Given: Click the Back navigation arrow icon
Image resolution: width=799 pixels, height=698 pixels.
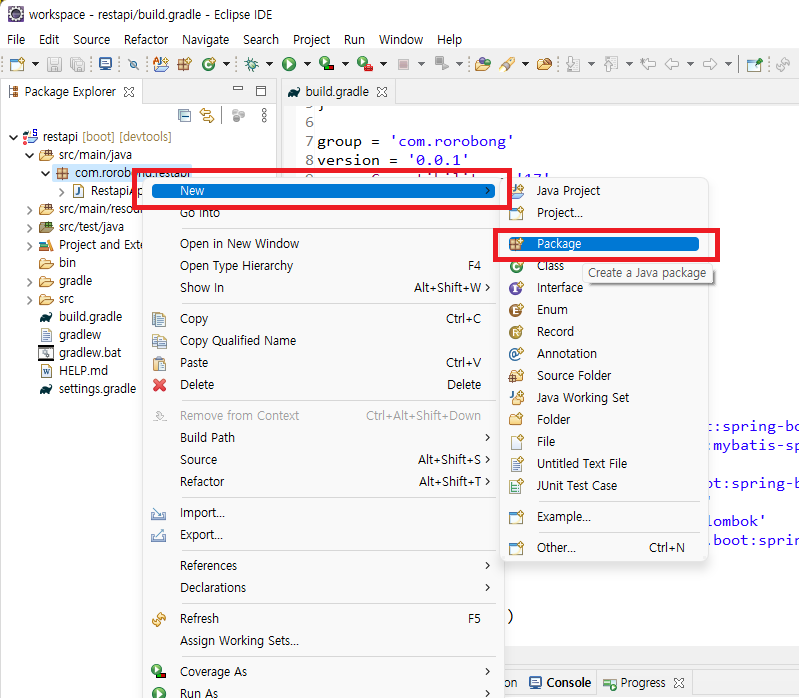Looking at the screenshot, I should click(672, 64).
